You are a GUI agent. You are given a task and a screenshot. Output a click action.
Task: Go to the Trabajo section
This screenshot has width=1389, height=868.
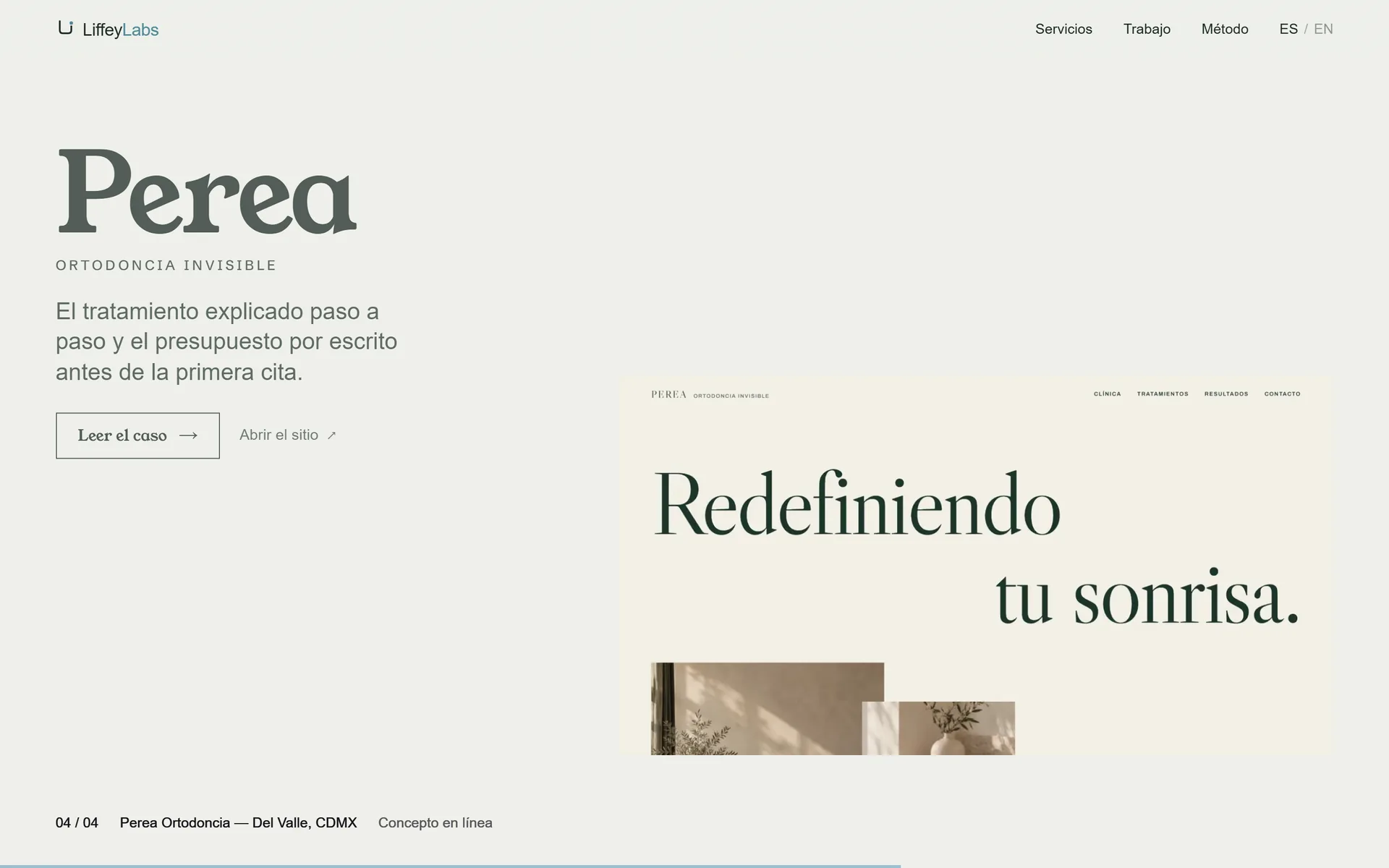pyautogui.click(x=1147, y=29)
